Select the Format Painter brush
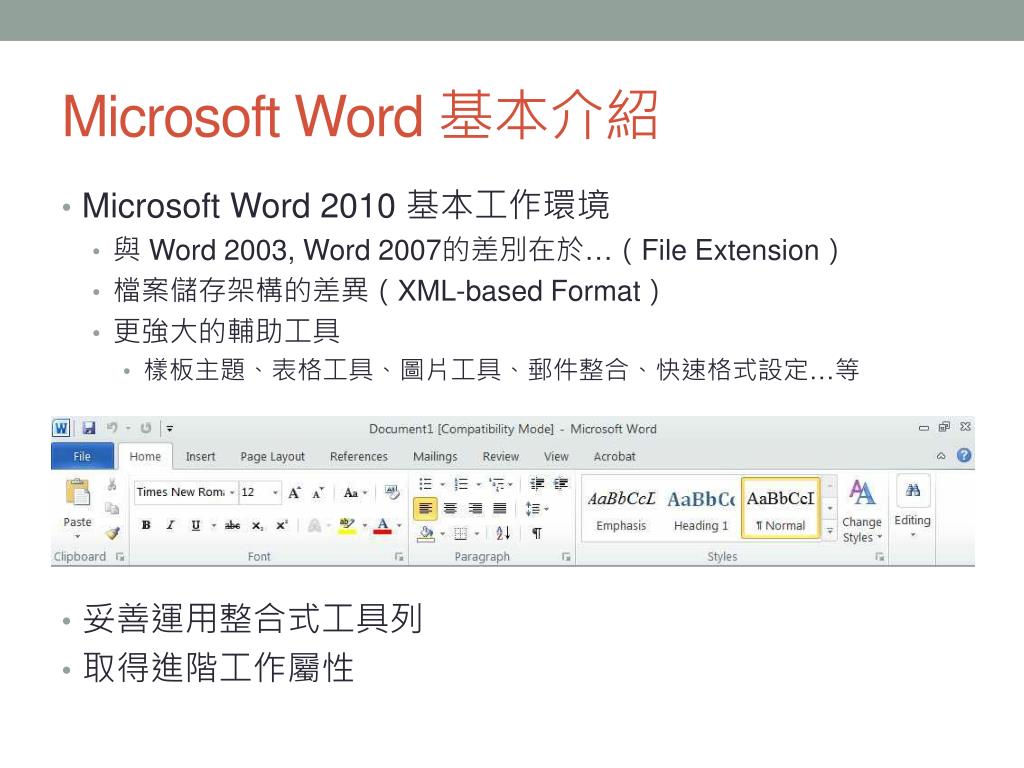The height and width of the screenshot is (768, 1024). pyautogui.click(x=112, y=533)
